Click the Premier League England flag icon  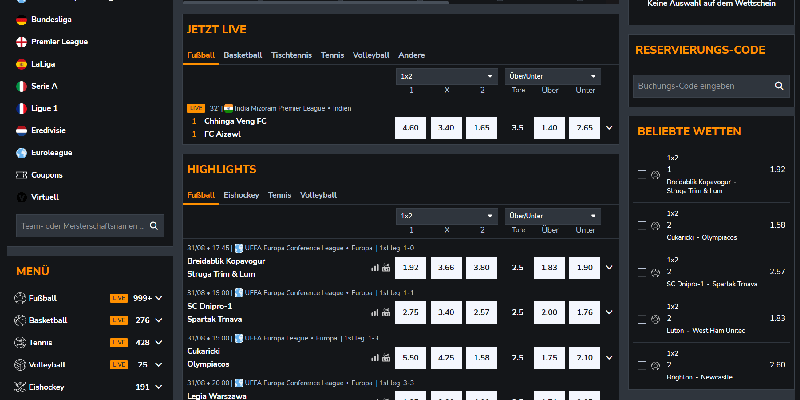(22, 41)
